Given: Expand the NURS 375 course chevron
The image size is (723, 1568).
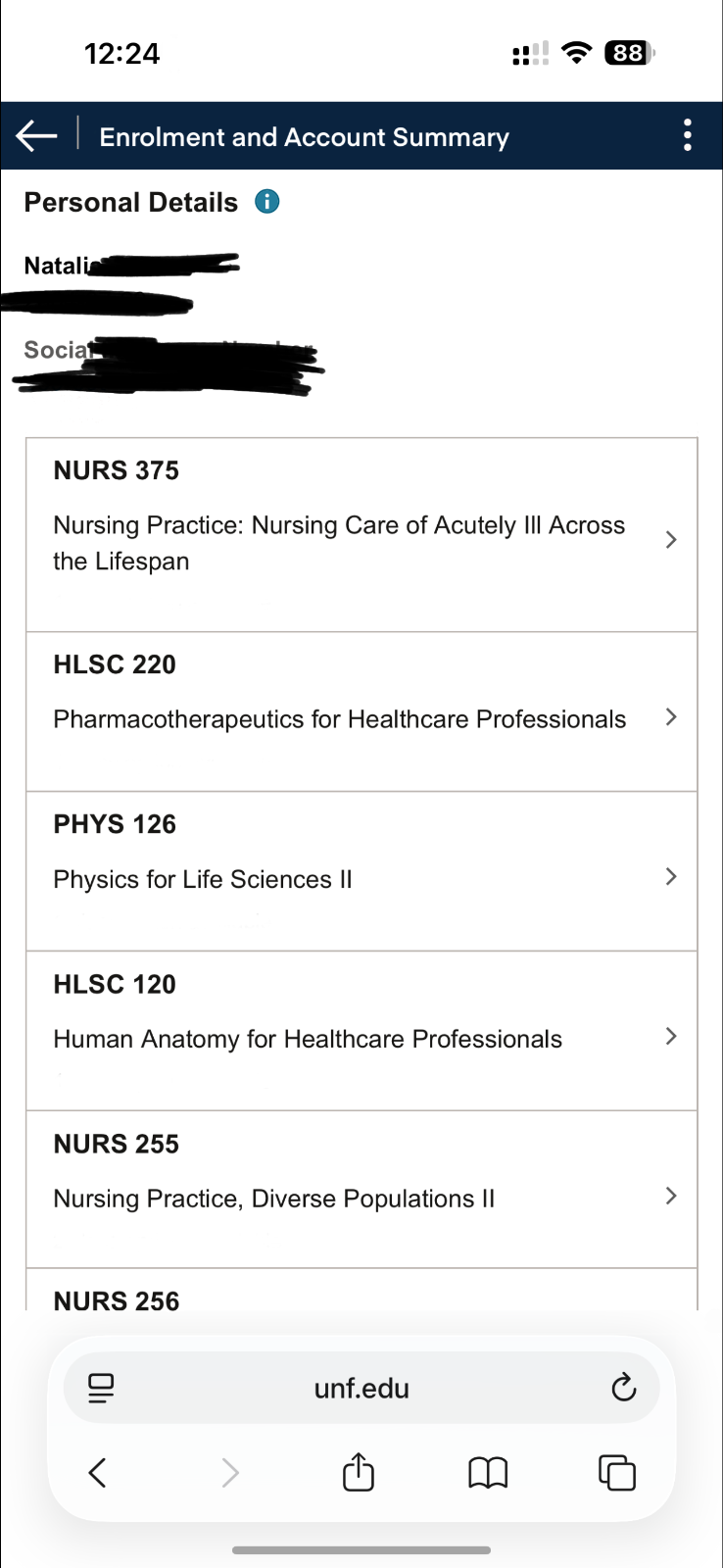Looking at the screenshot, I should point(671,540).
